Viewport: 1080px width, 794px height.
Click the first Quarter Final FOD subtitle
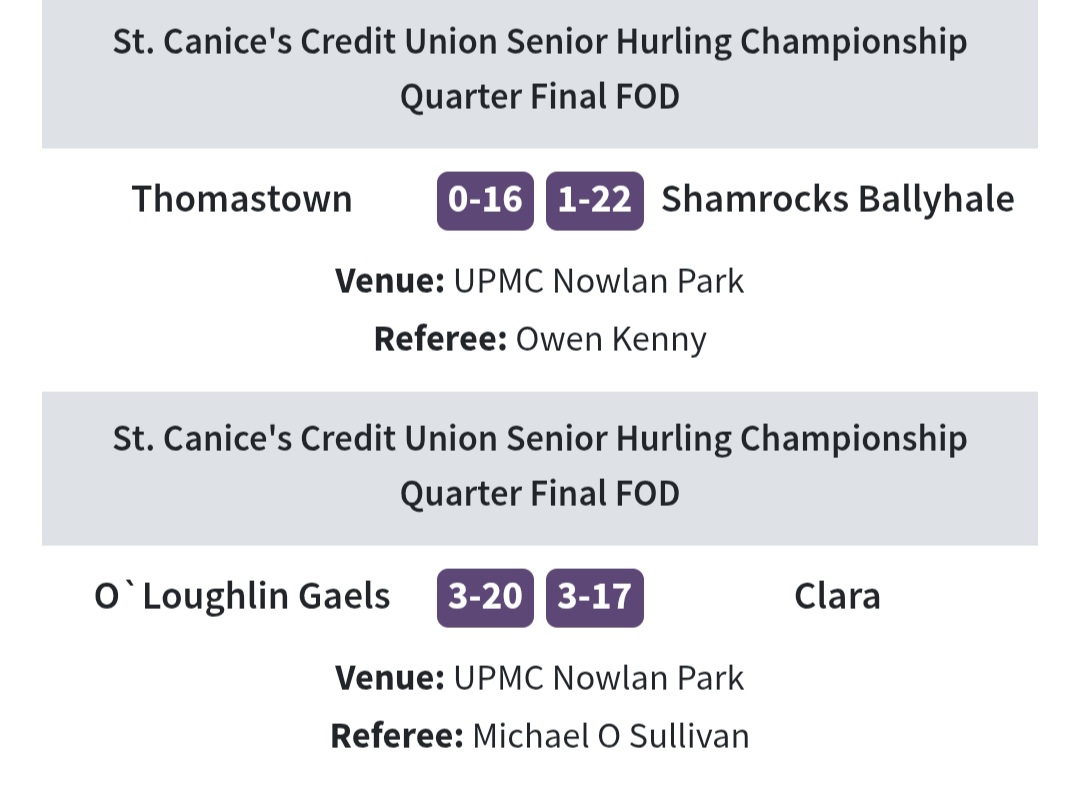click(x=540, y=97)
